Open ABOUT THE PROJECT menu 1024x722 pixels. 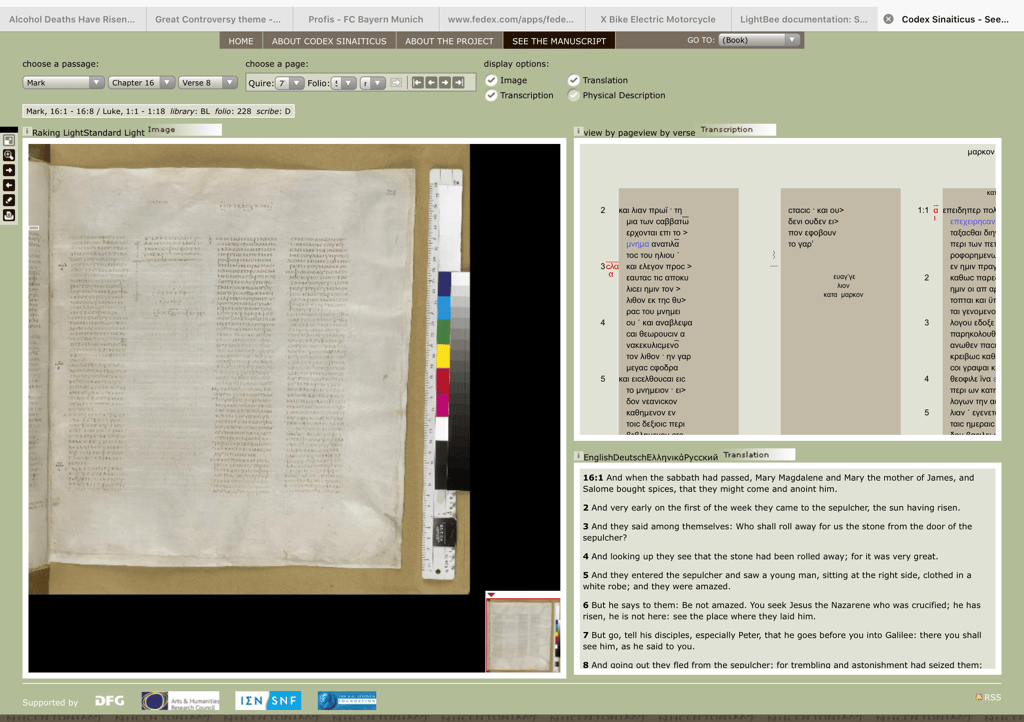tap(449, 40)
